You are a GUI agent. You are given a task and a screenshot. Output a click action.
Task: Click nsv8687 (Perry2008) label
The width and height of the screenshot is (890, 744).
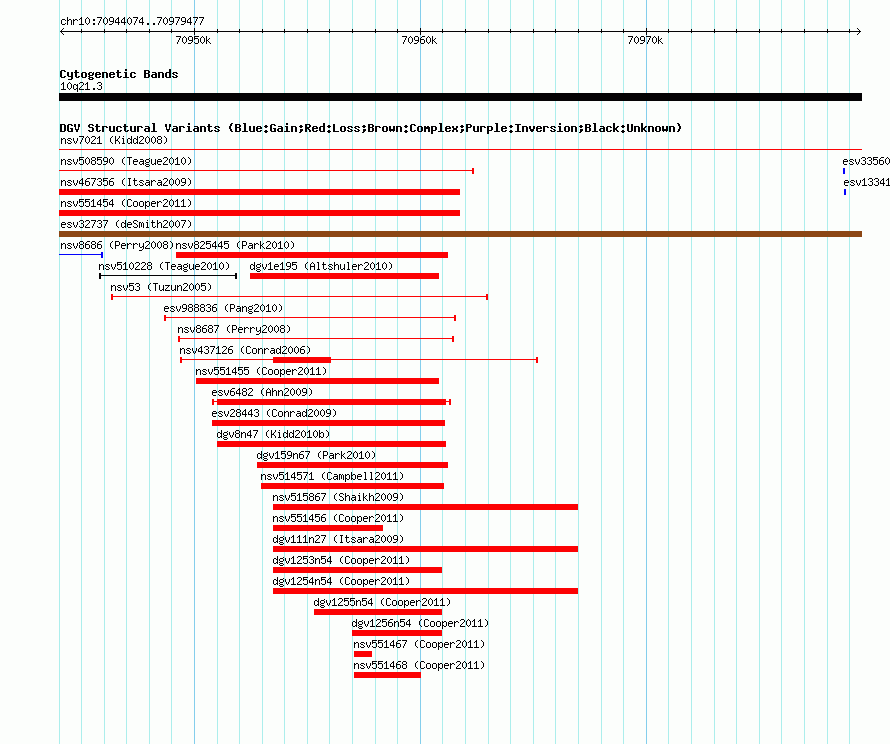coord(234,329)
